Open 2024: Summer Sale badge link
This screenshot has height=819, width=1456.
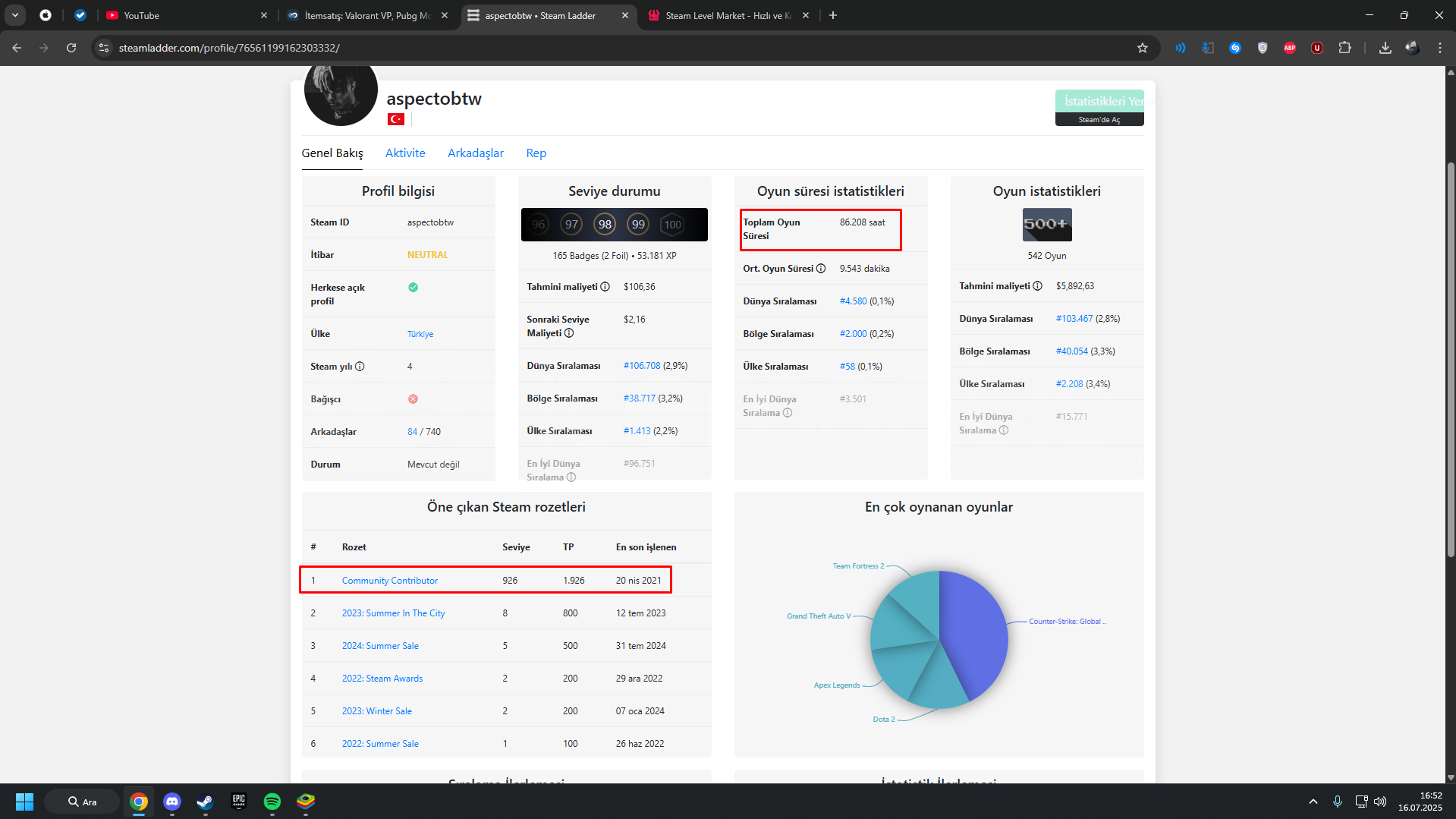(380, 646)
